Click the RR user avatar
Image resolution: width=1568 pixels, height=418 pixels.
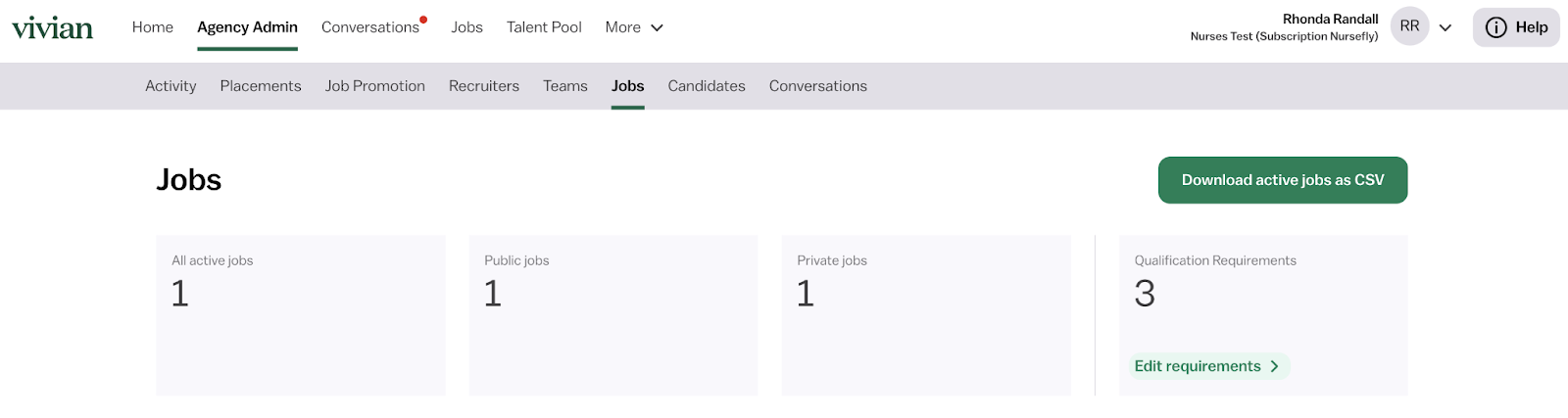tap(1409, 26)
